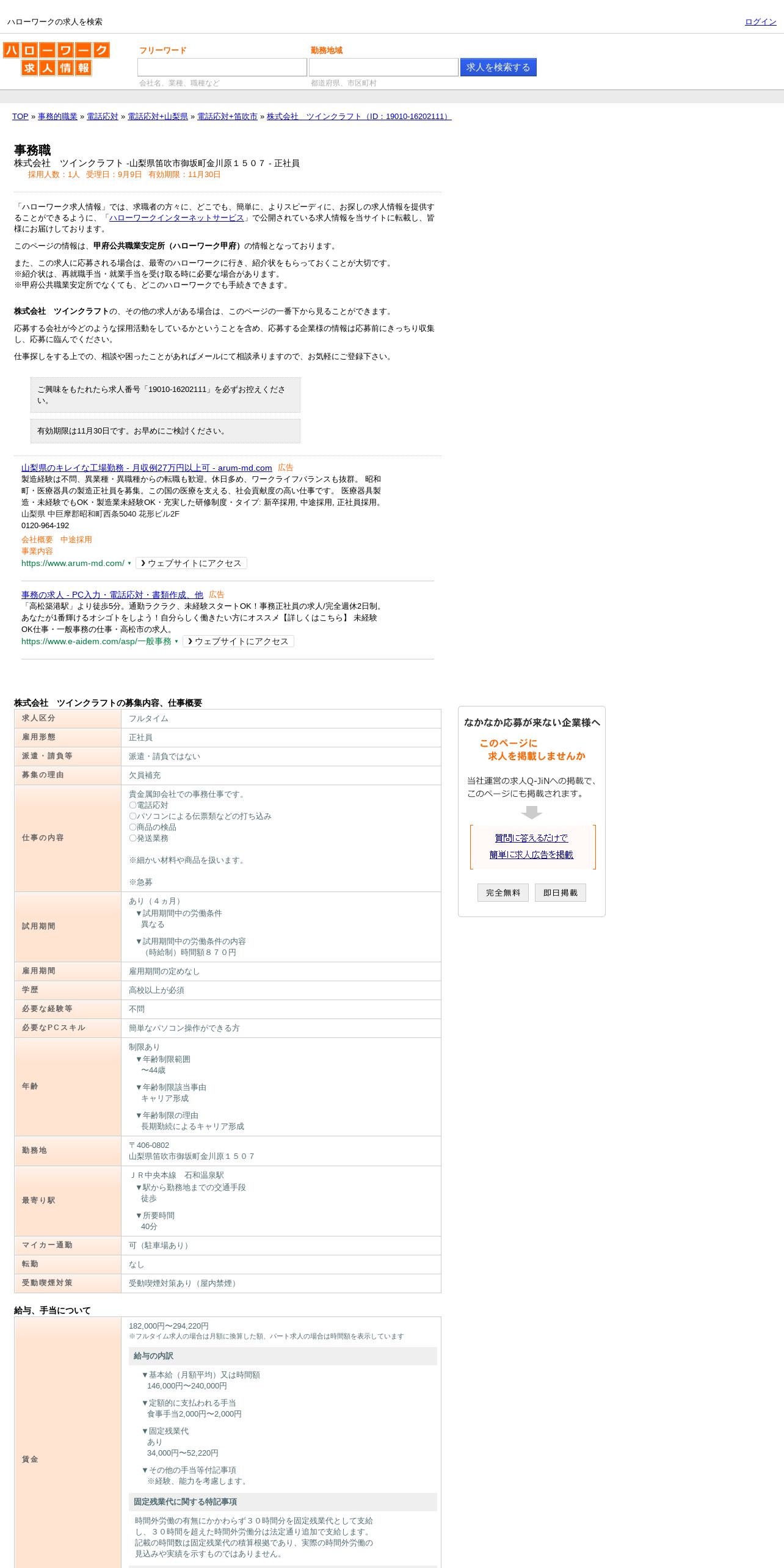Click the 欠員補充 value cell

[281, 775]
